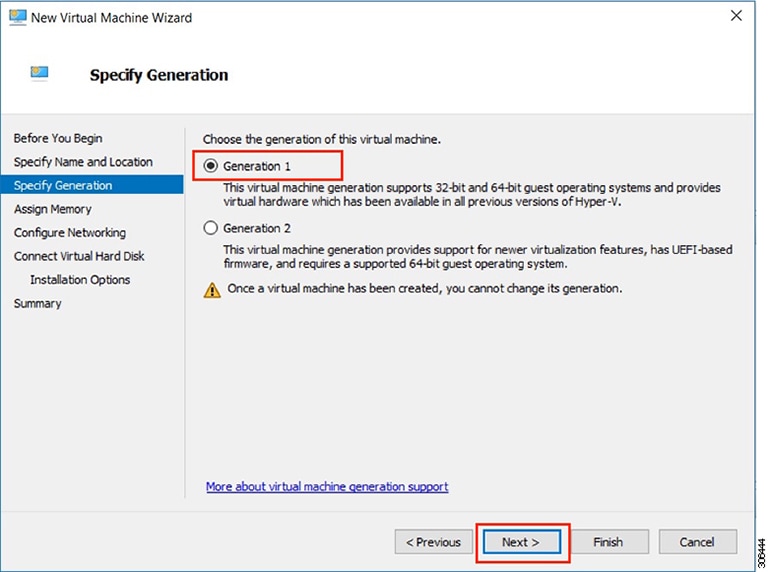Viewport: 768px width, 572px height.
Task: Open the Configure Networking step
Action: point(70,233)
